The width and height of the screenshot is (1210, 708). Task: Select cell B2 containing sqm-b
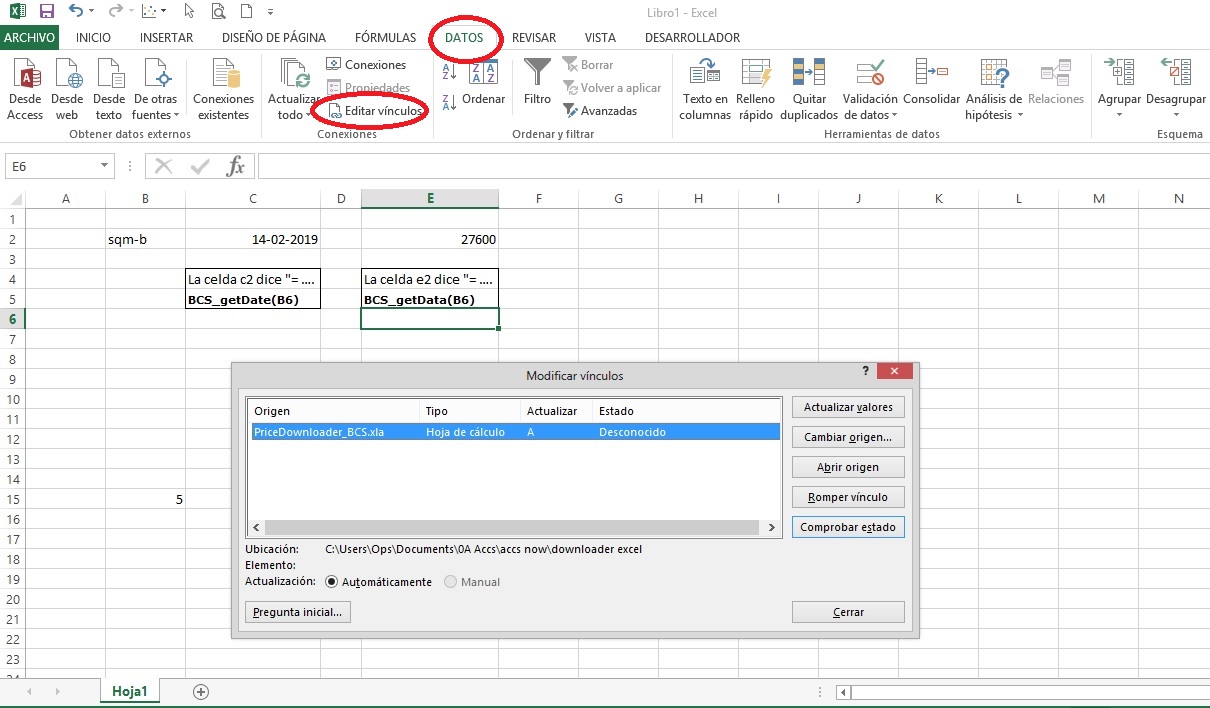click(145, 239)
